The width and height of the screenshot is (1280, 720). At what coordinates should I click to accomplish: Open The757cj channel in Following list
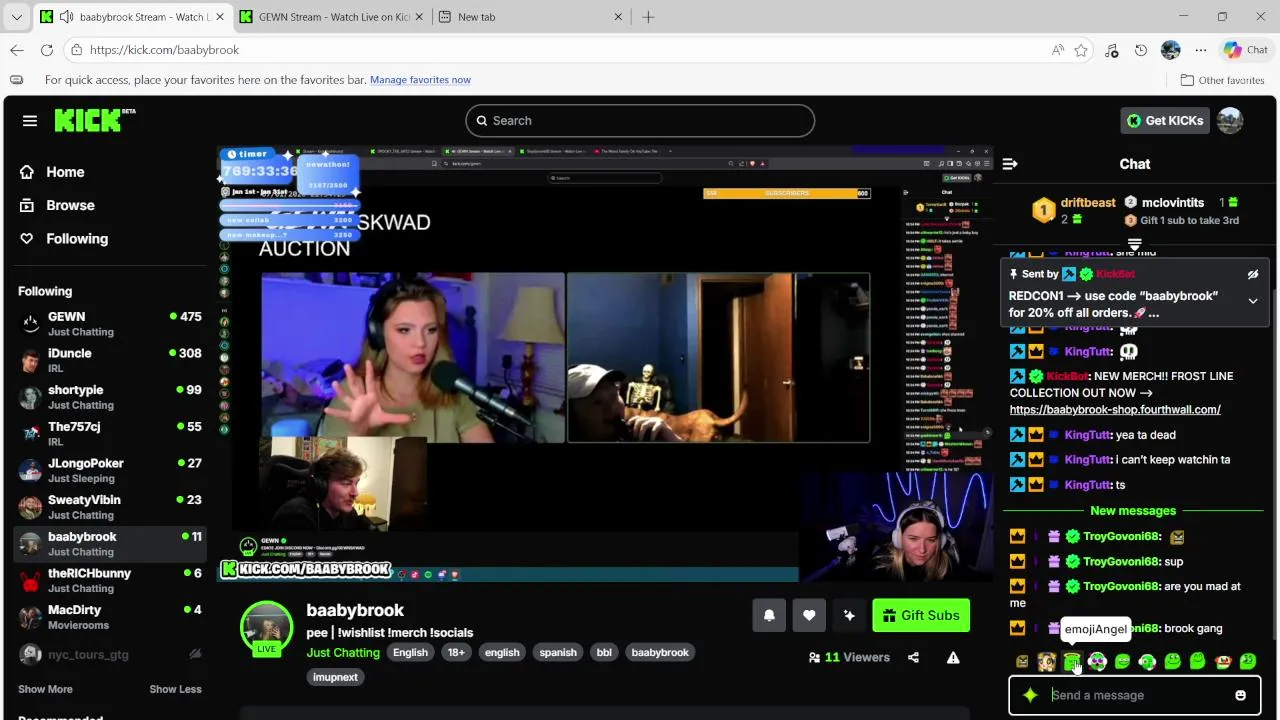coord(110,433)
